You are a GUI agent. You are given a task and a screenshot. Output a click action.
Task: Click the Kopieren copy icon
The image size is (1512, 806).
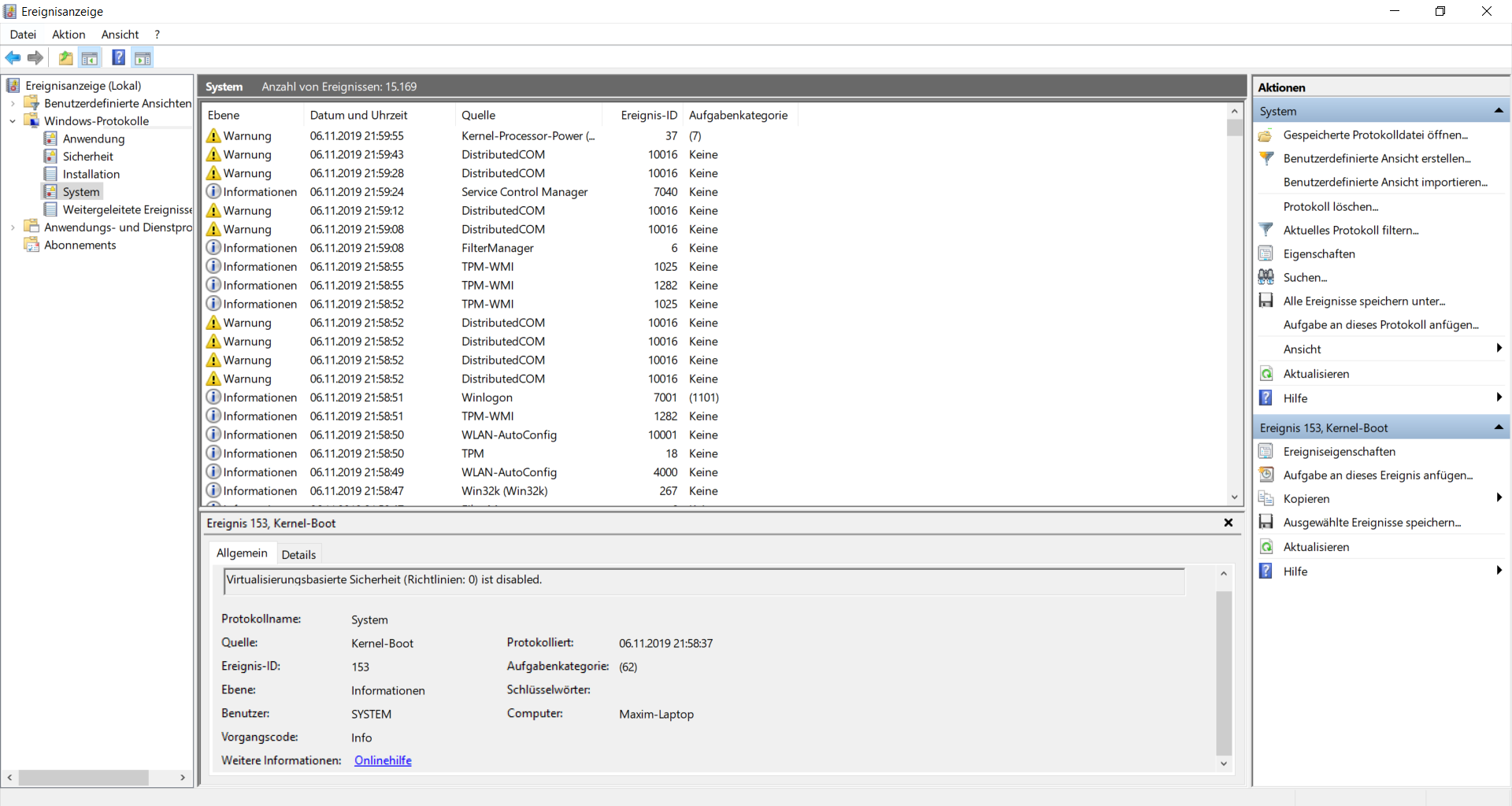click(1266, 498)
